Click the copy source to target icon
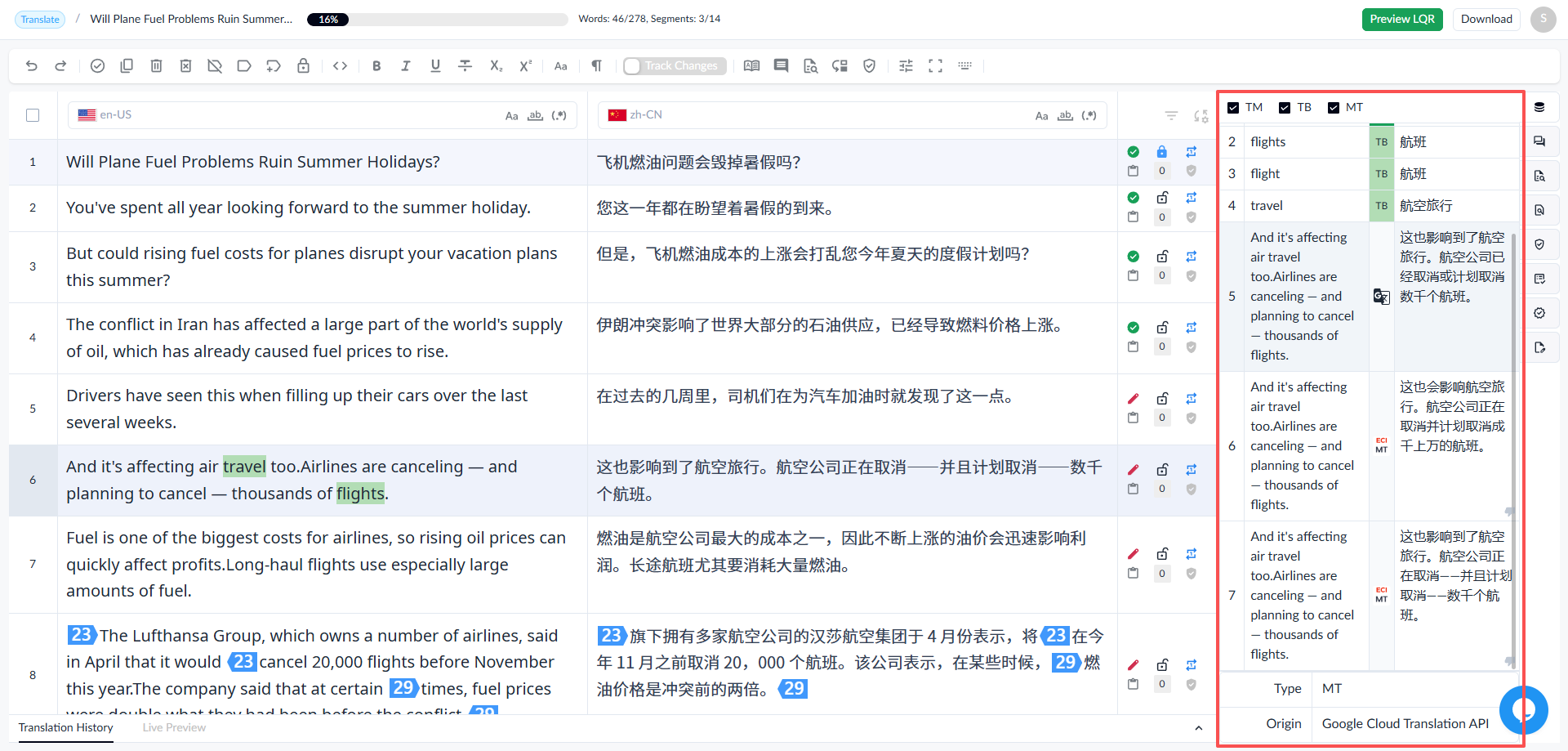This screenshot has height=751, width=1568. [x=127, y=66]
